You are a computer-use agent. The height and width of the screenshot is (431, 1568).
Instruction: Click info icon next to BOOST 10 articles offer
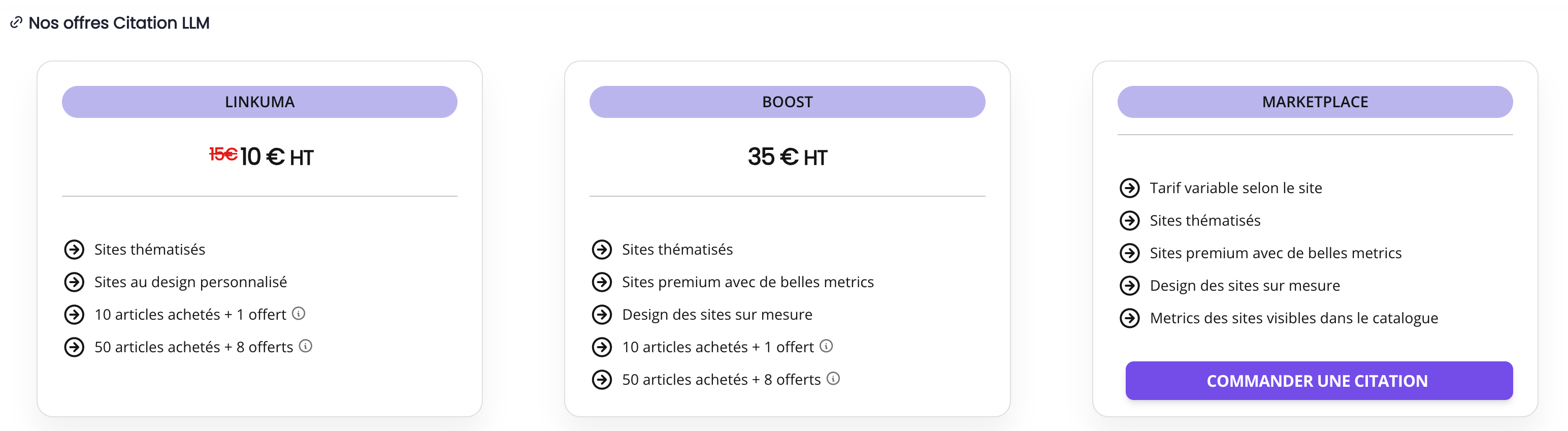(826, 346)
